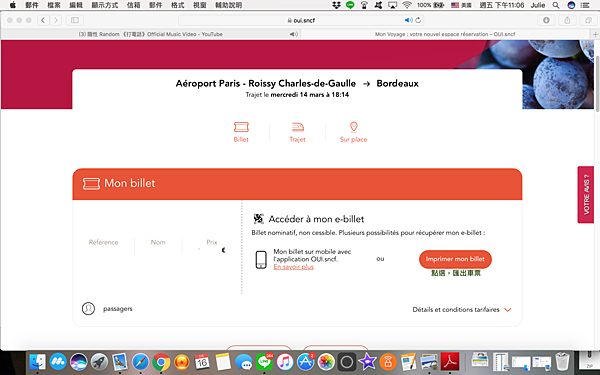Open the input language menu in menu bar

pyautogui.click(x=461, y=5)
